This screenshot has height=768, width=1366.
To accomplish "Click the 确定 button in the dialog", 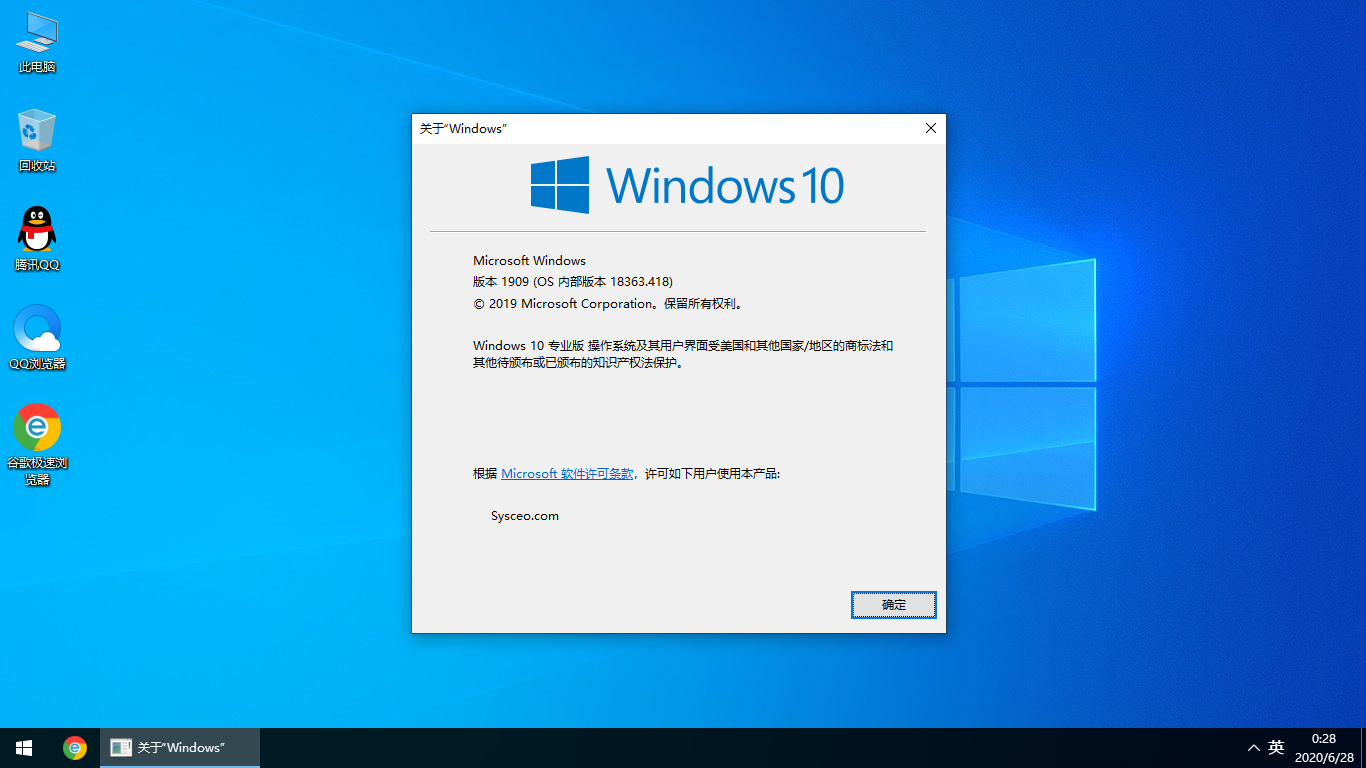I will [x=894, y=605].
